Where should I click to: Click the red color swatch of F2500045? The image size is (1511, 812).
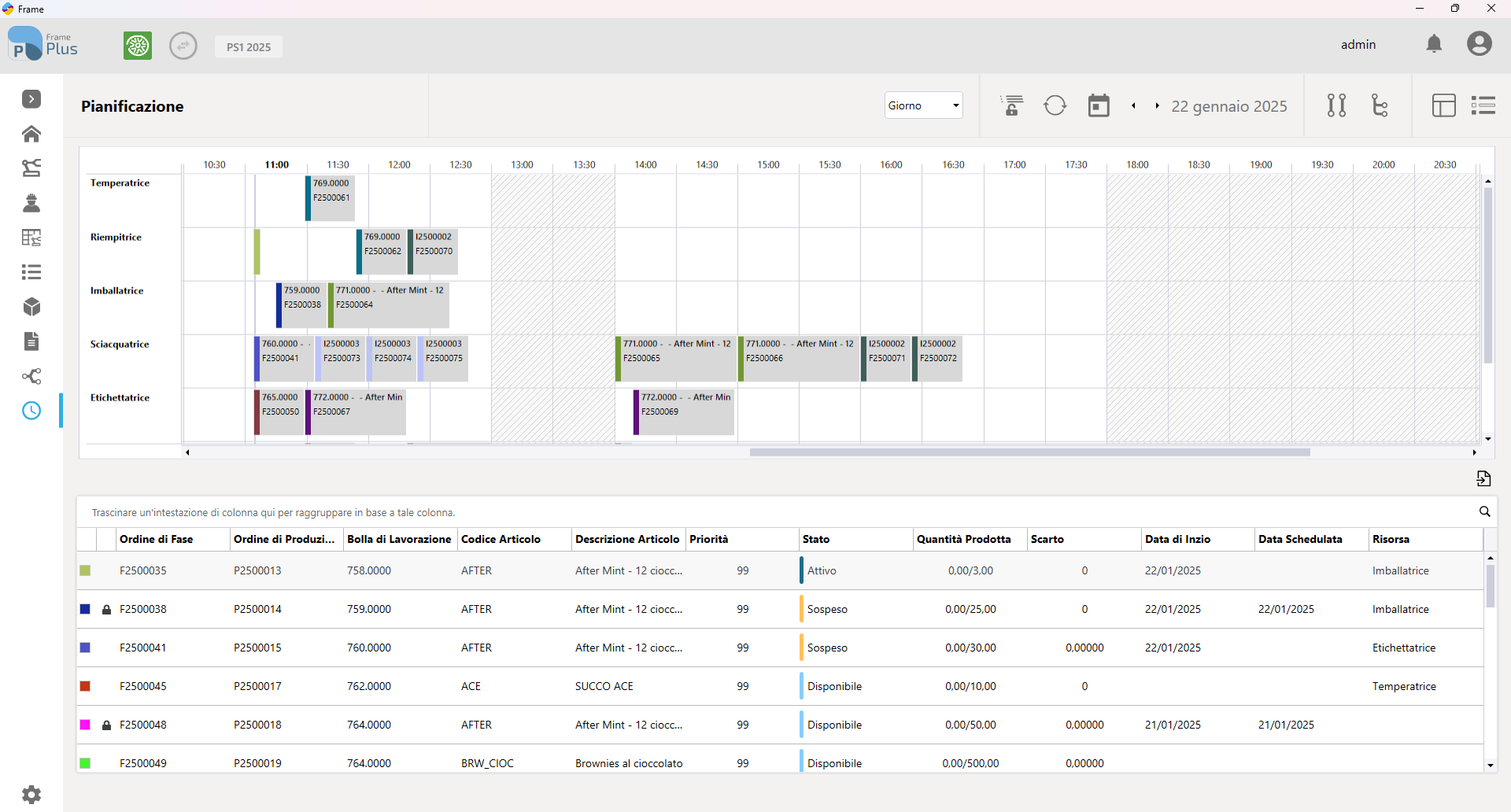coord(85,686)
